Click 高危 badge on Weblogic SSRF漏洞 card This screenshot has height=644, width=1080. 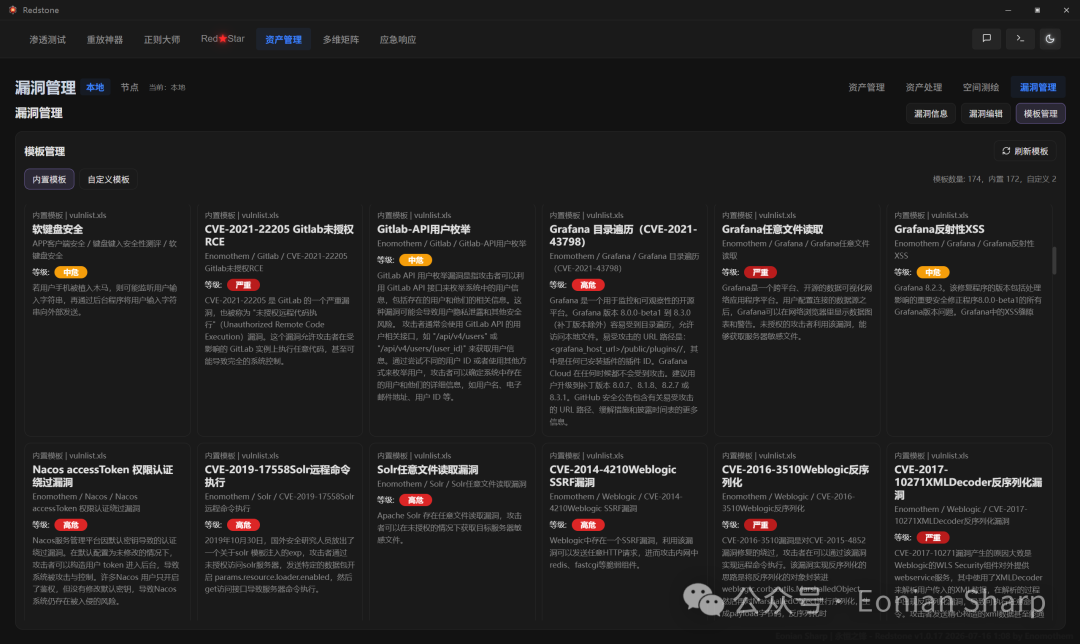[588, 525]
